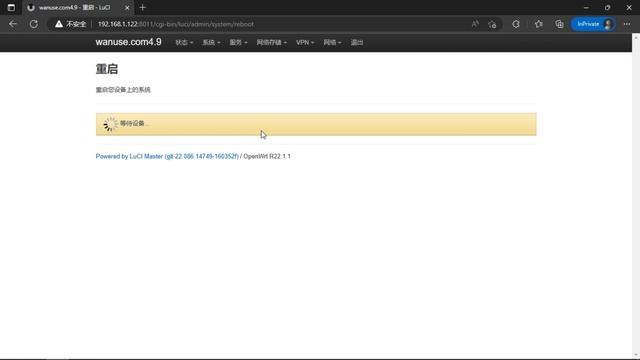640x360 pixels.
Task: Expand the 系统 dropdown menu
Action: (211, 42)
